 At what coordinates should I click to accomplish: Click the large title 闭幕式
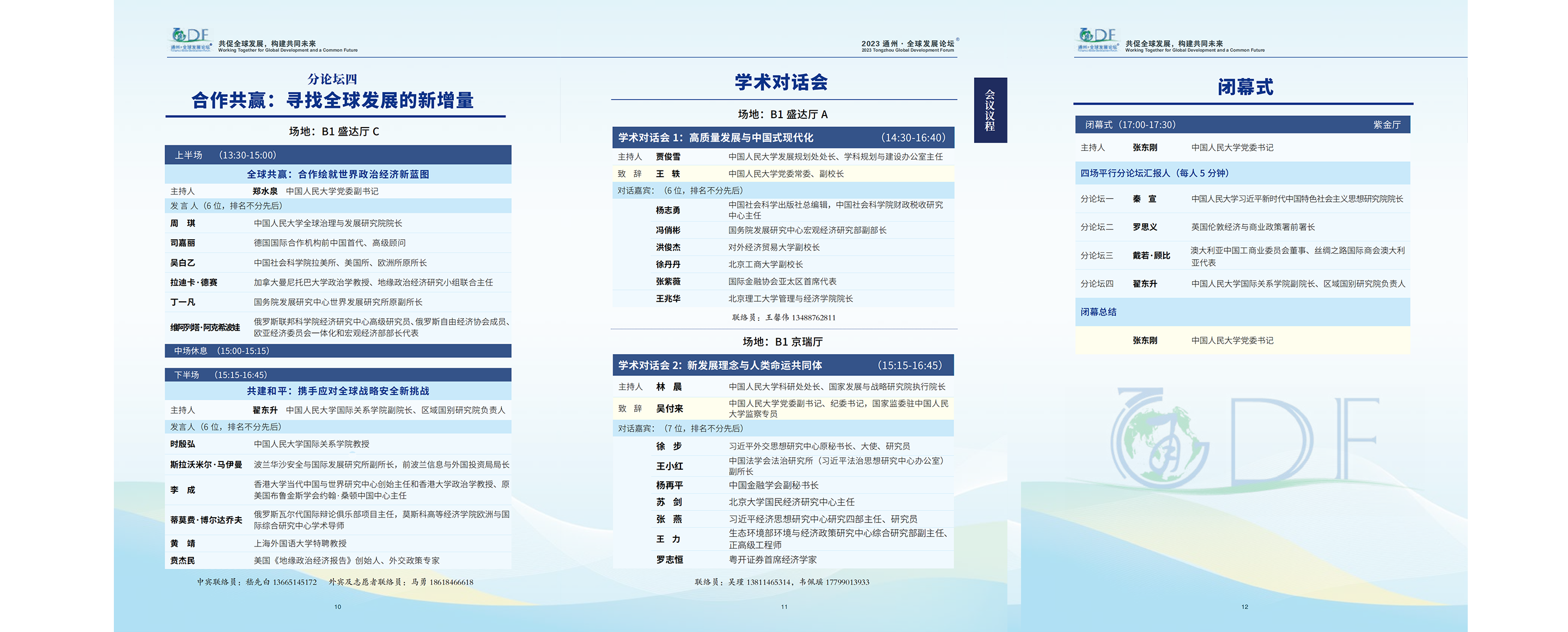pos(1245,87)
